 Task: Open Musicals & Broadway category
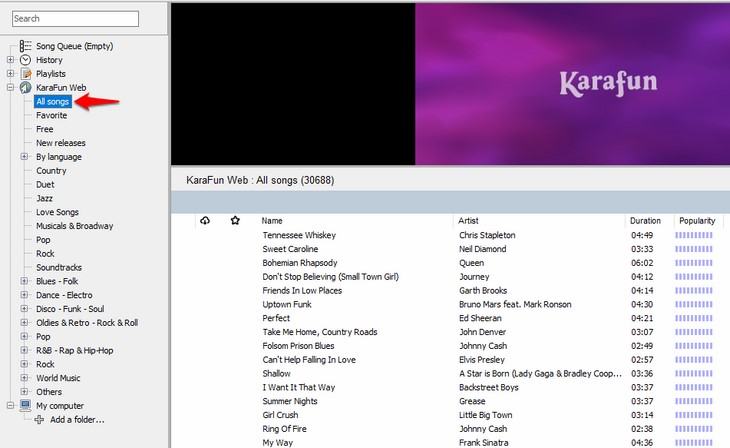(74, 226)
